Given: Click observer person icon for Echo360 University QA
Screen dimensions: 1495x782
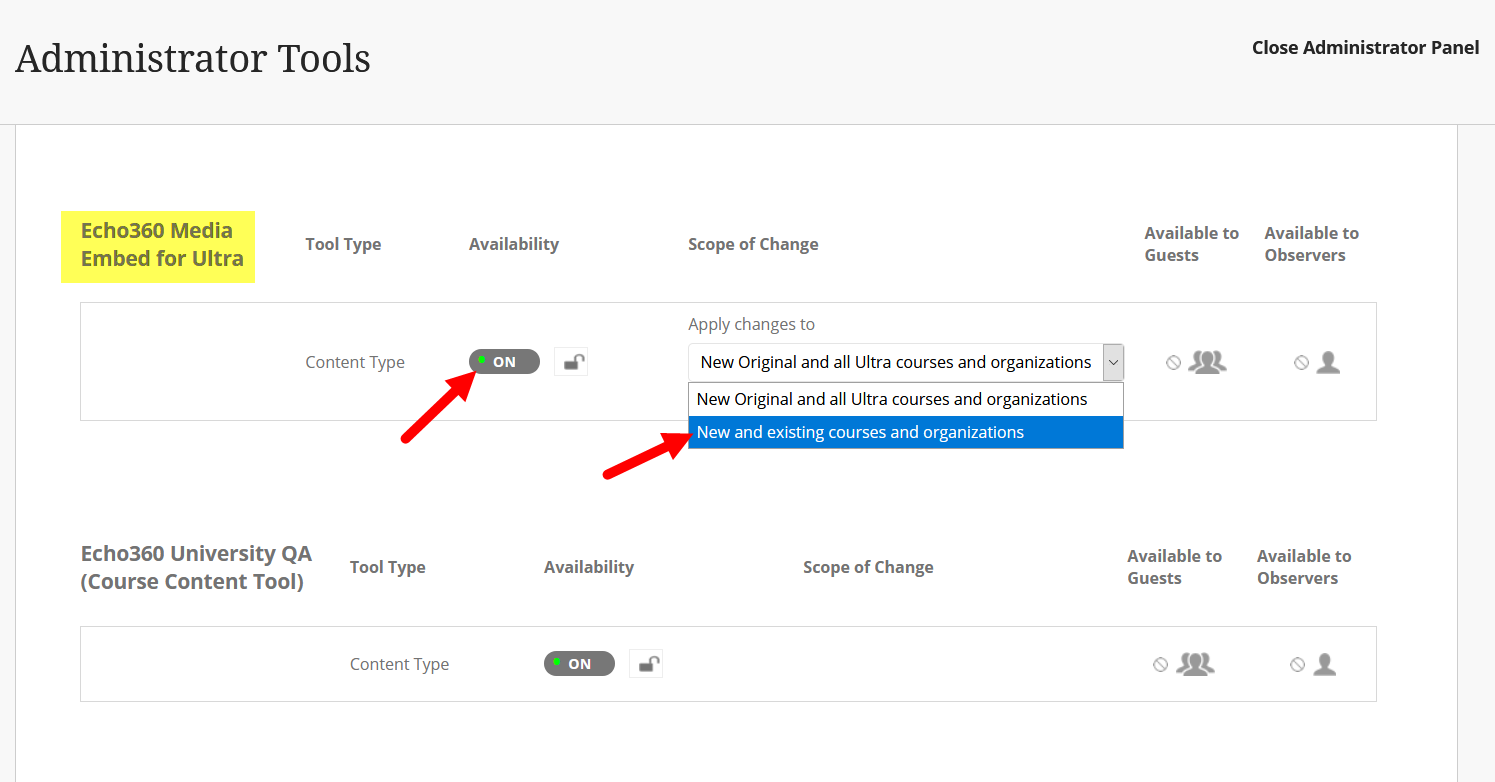Looking at the screenshot, I should click(1324, 664).
